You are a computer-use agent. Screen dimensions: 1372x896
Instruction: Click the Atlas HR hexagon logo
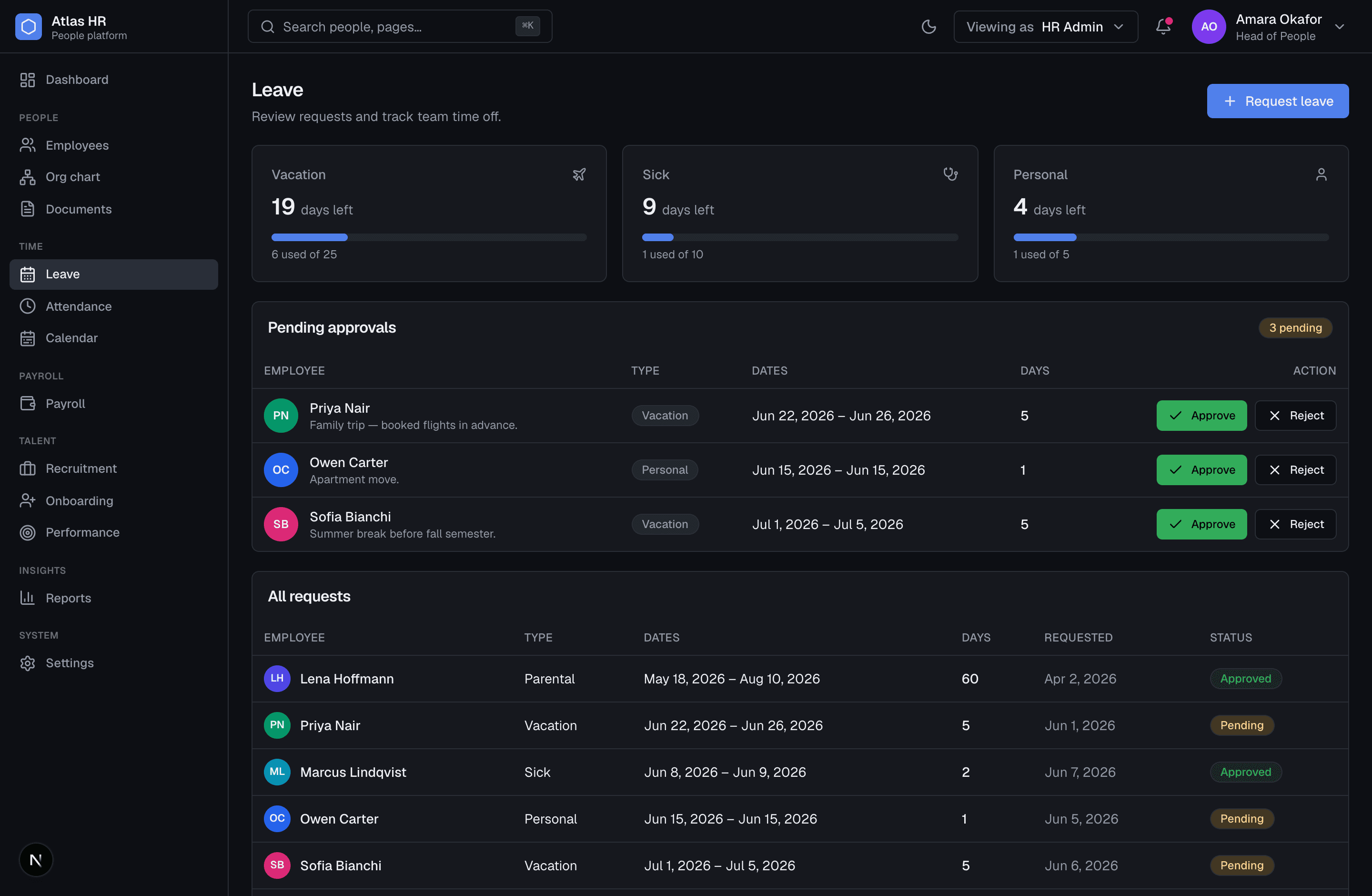[28, 27]
